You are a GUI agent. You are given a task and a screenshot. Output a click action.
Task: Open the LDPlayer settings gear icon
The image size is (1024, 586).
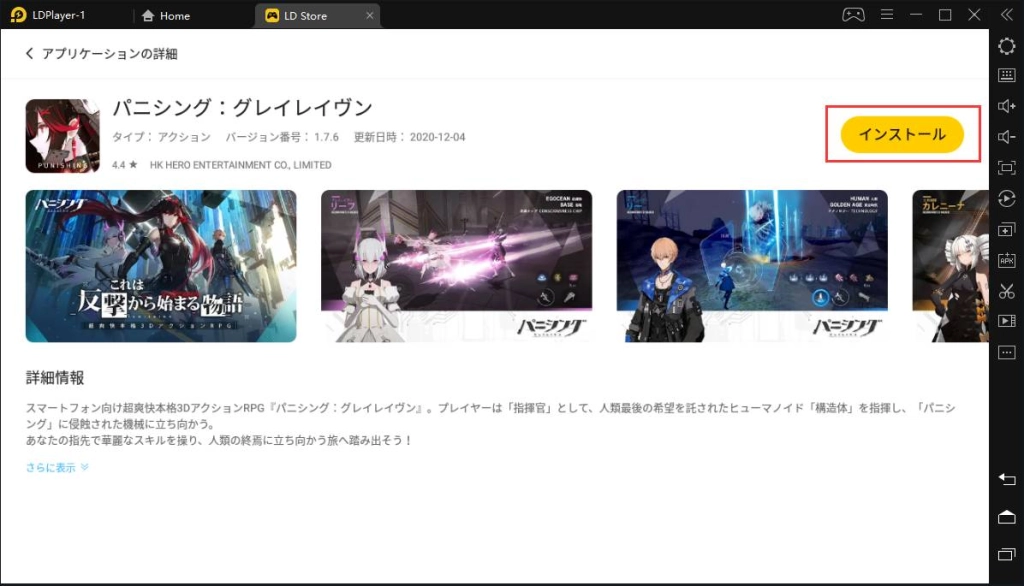coord(1006,46)
